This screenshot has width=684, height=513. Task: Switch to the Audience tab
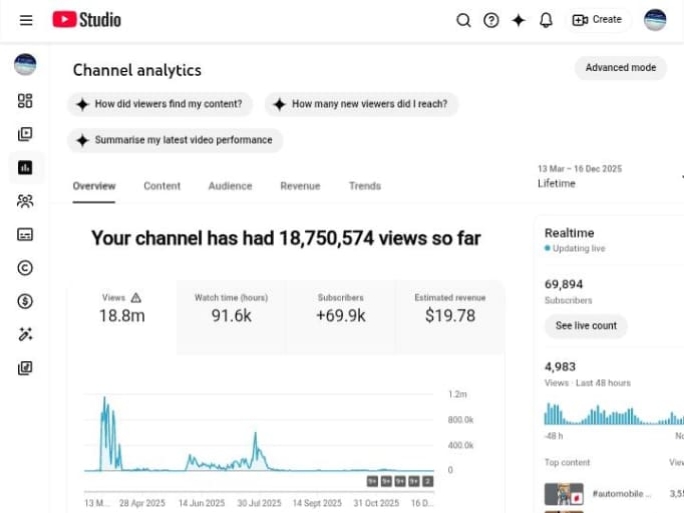(230, 186)
